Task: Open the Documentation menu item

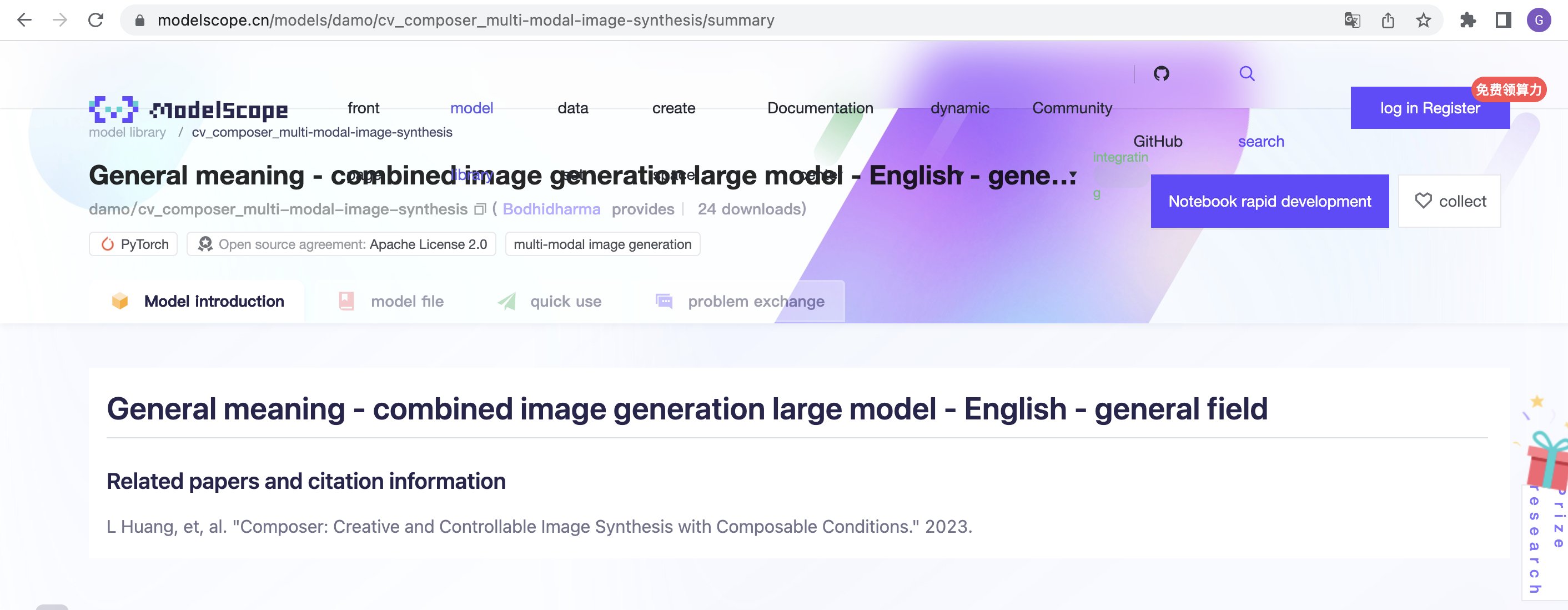Action: coord(821,108)
